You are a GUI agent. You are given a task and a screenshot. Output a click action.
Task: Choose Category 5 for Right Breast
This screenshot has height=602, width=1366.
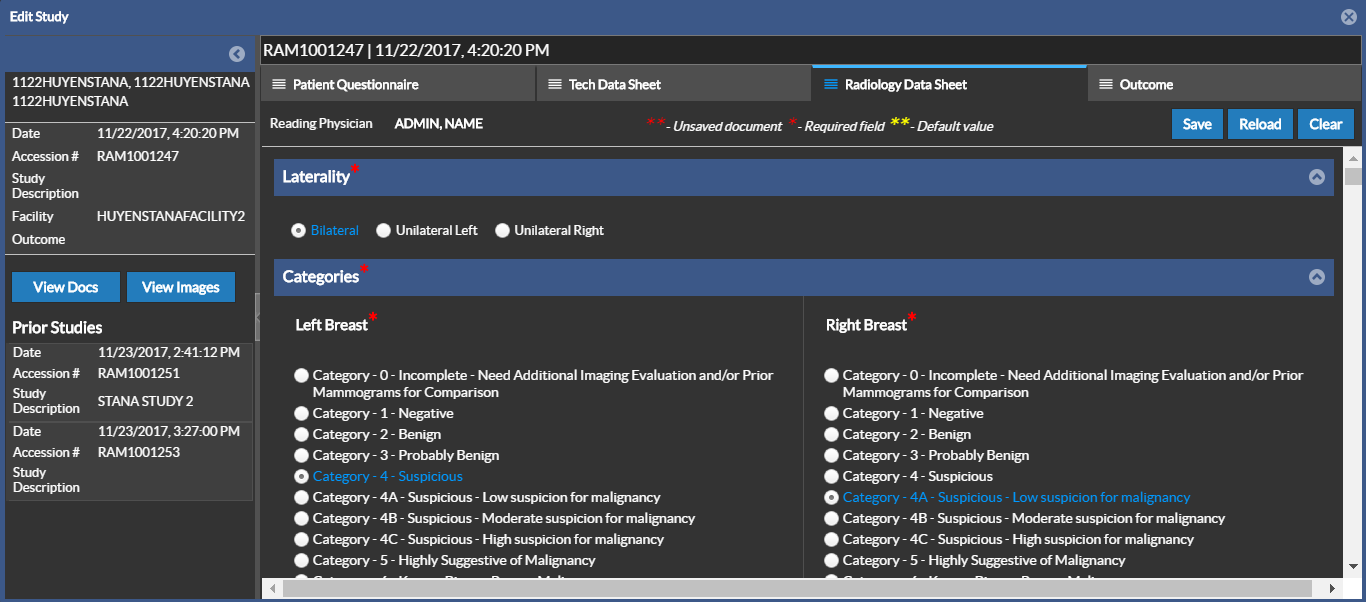click(x=831, y=561)
